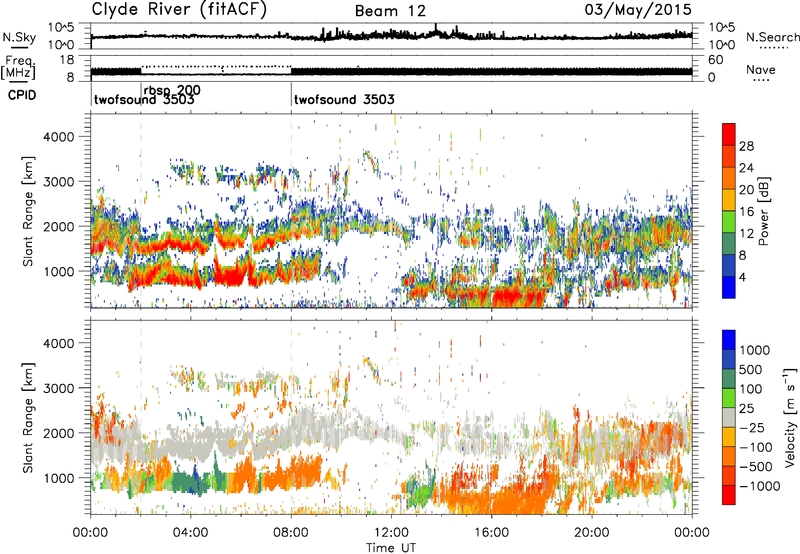800x554 pixels.
Task: Click the '04:00' time tick label
Action: 191,533
